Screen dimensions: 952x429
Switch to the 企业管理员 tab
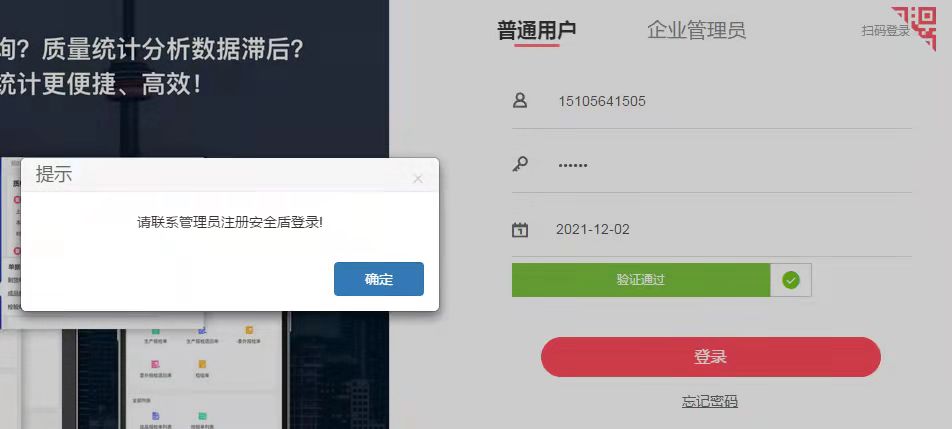tap(696, 30)
